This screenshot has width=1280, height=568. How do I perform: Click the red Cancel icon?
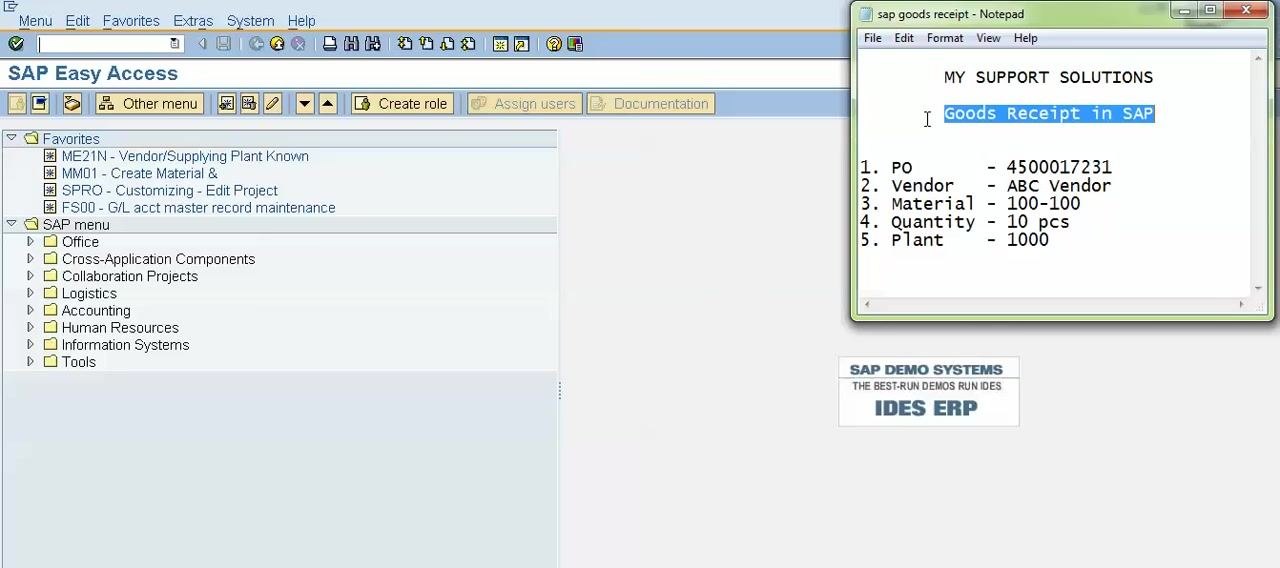click(298, 44)
